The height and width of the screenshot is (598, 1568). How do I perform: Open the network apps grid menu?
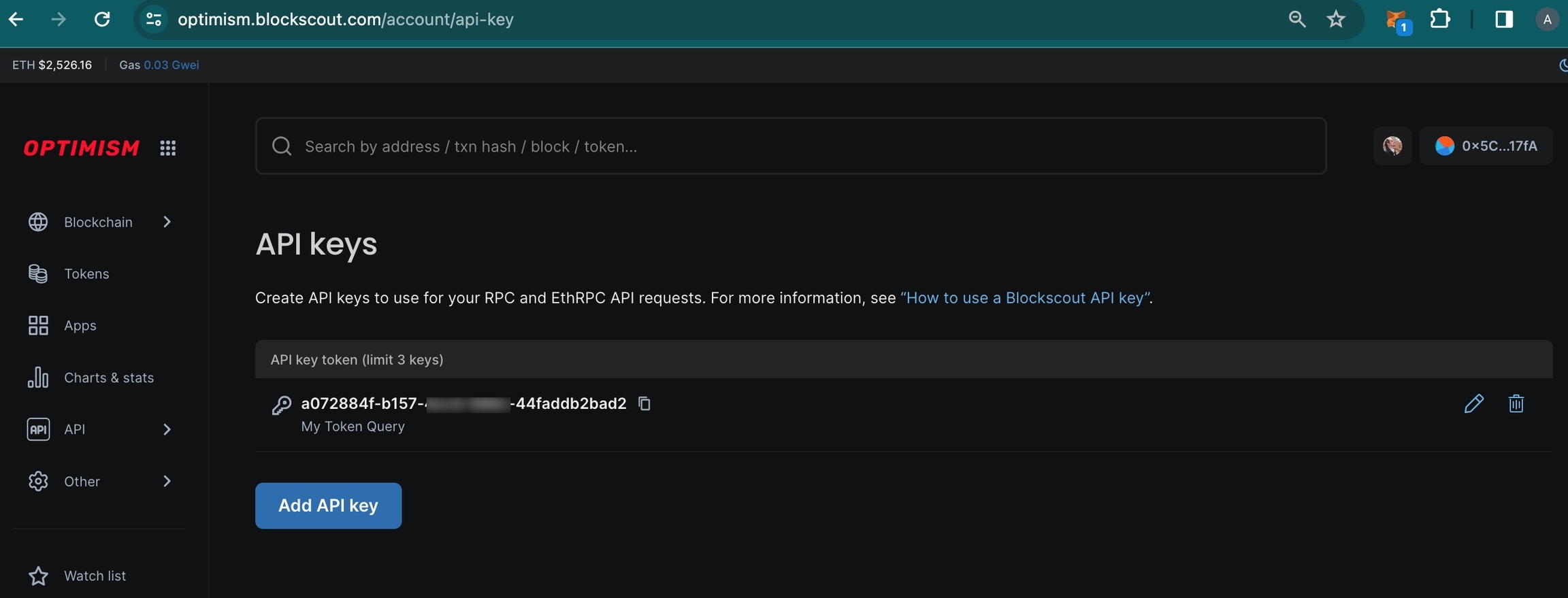(168, 148)
